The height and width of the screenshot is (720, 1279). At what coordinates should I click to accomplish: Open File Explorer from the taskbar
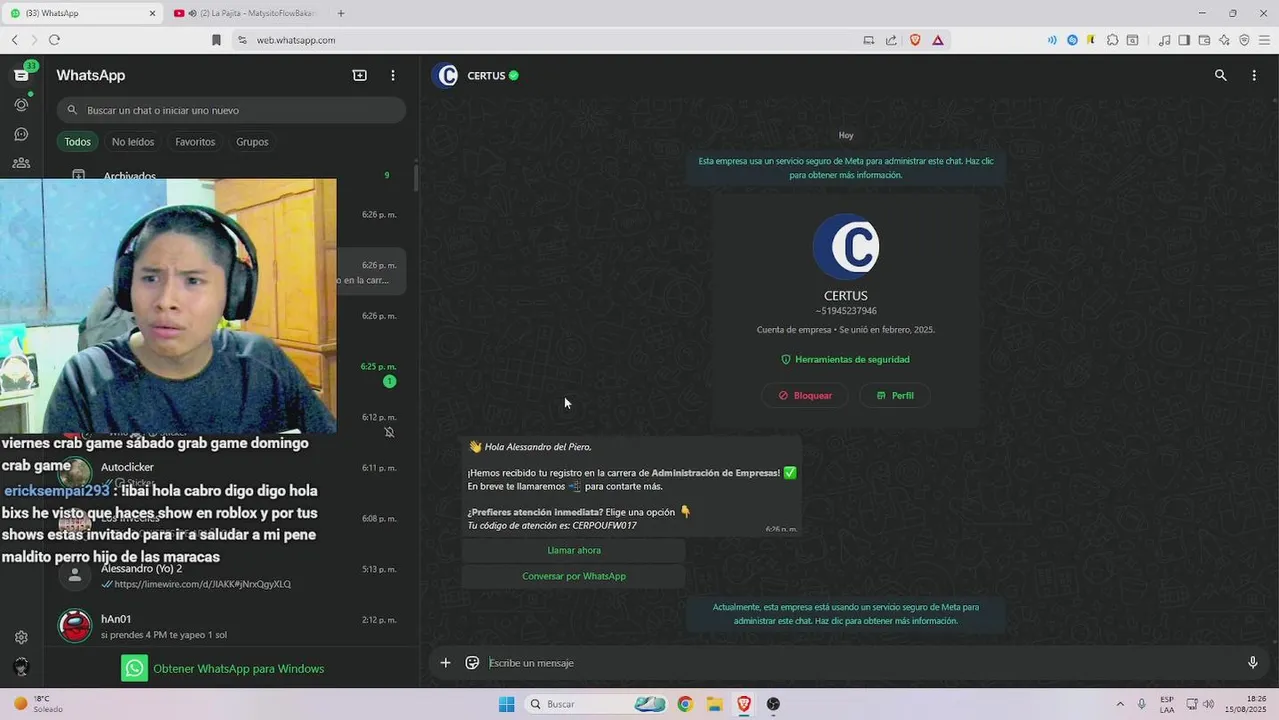pyautogui.click(x=714, y=704)
